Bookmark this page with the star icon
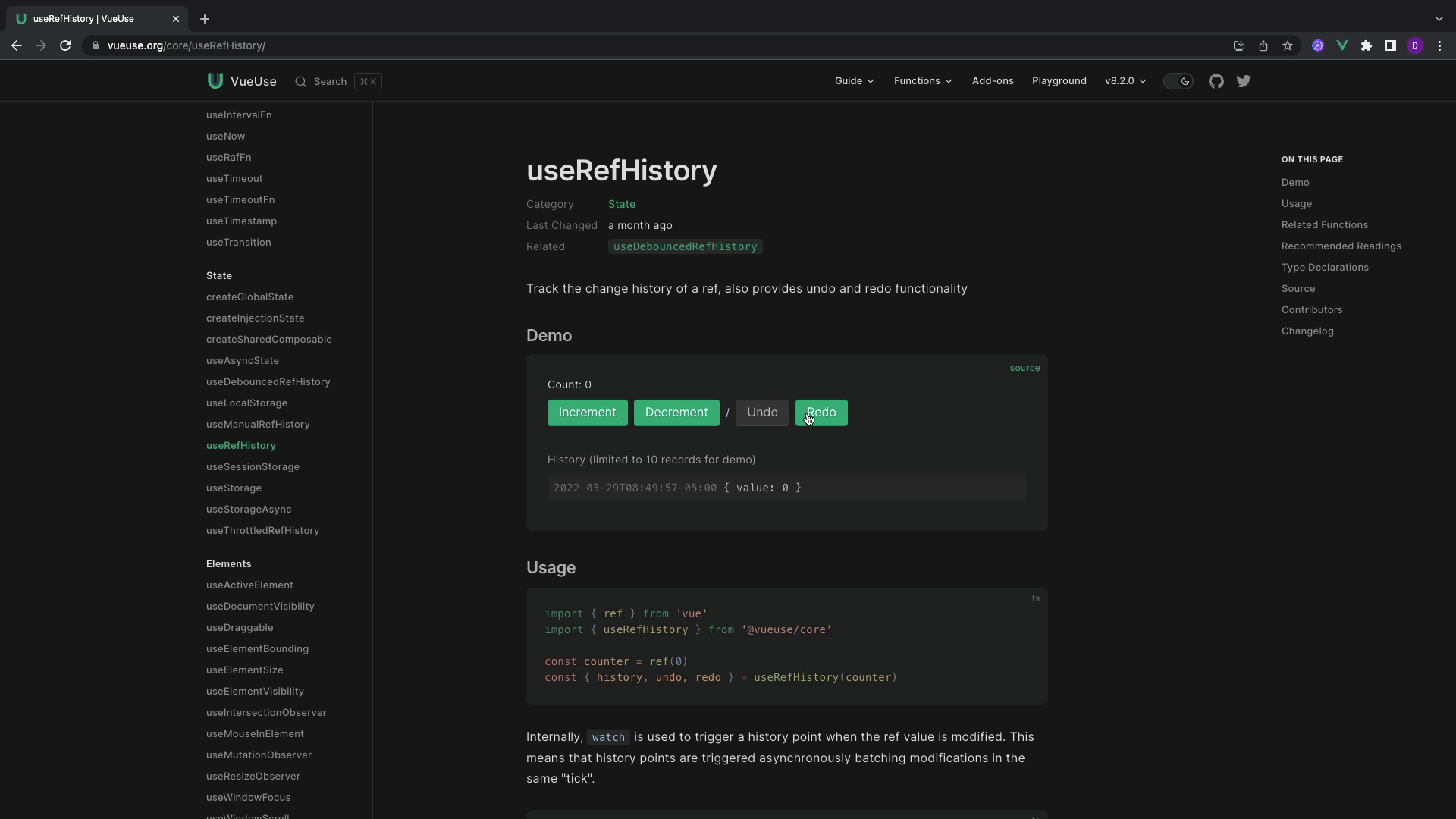The image size is (1456, 819). [x=1288, y=45]
